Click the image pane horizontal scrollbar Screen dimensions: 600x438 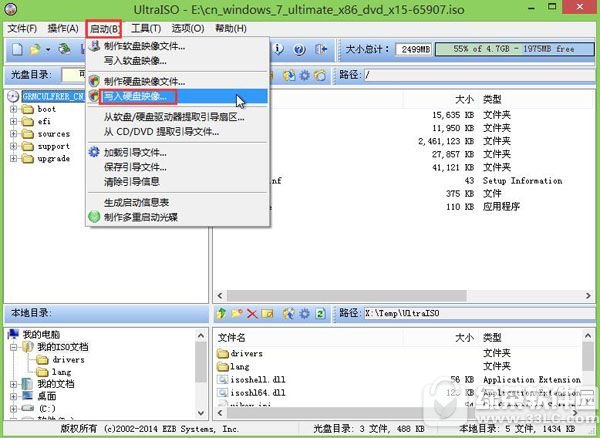click(347, 295)
